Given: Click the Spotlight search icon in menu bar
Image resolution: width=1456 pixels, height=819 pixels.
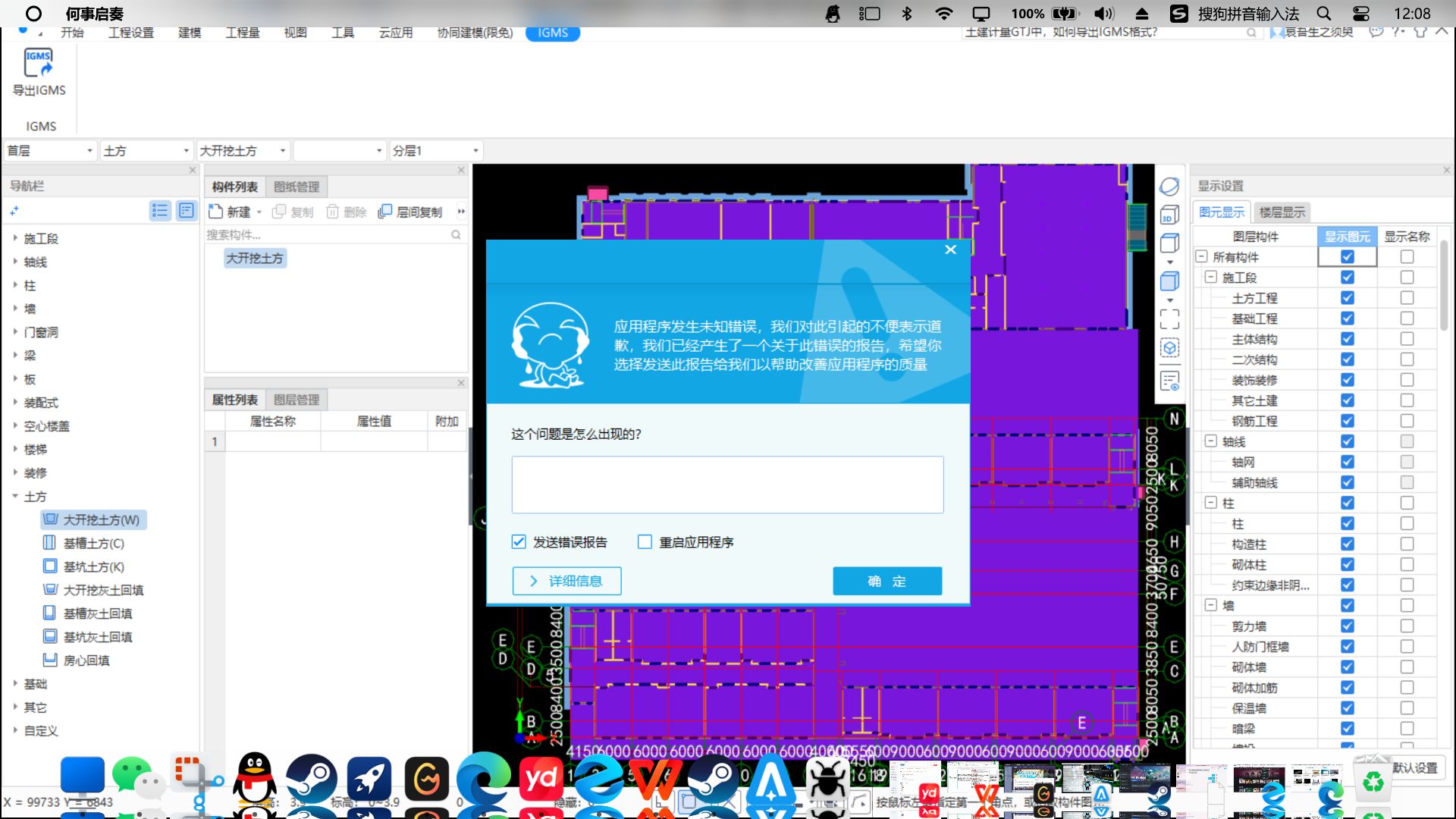Looking at the screenshot, I should (x=1324, y=14).
